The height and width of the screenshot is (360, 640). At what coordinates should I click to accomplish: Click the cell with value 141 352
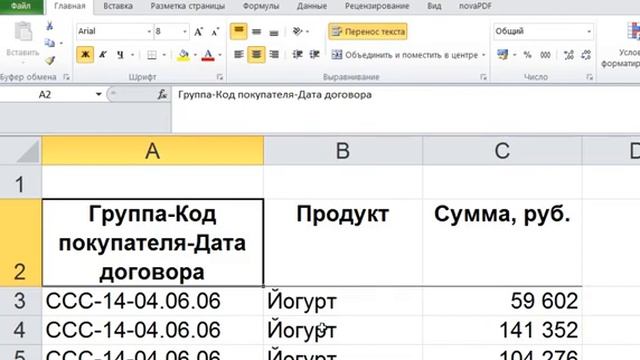tap(502, 330)
